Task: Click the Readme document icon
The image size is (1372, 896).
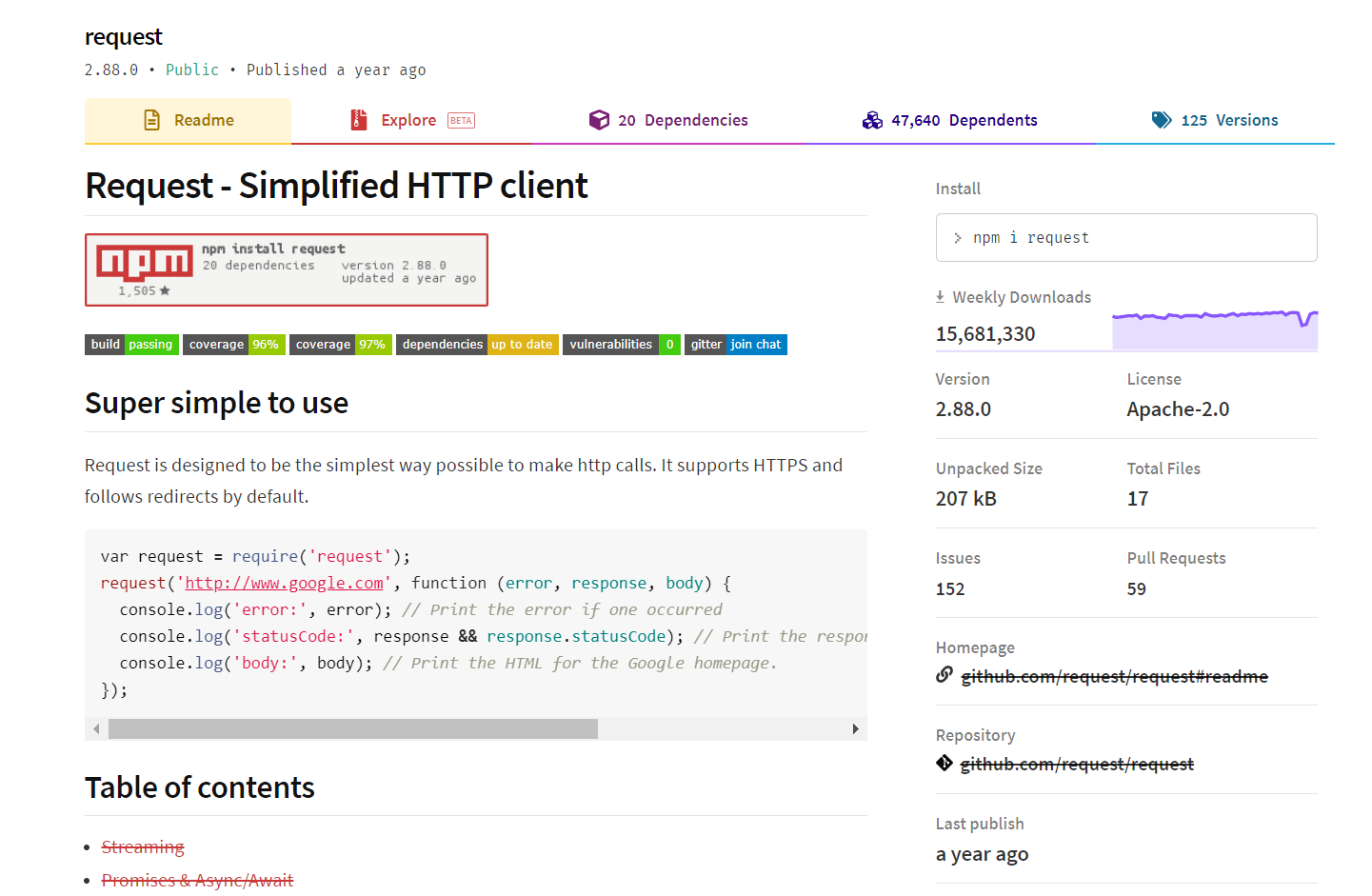Action: [x=150, y=120]
